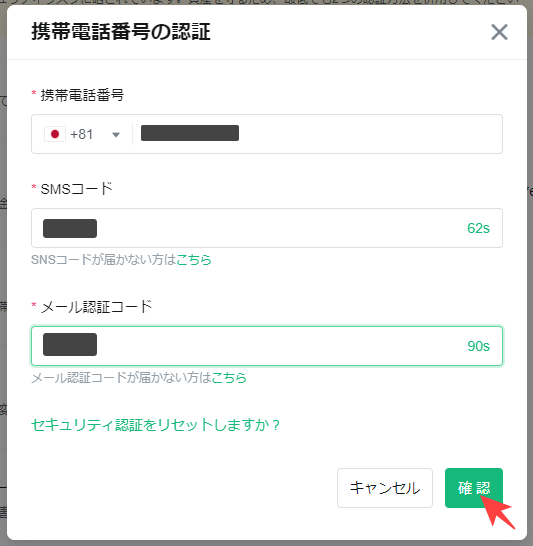
Task: Click the SMSコード field label
Action: click(77, 189)
